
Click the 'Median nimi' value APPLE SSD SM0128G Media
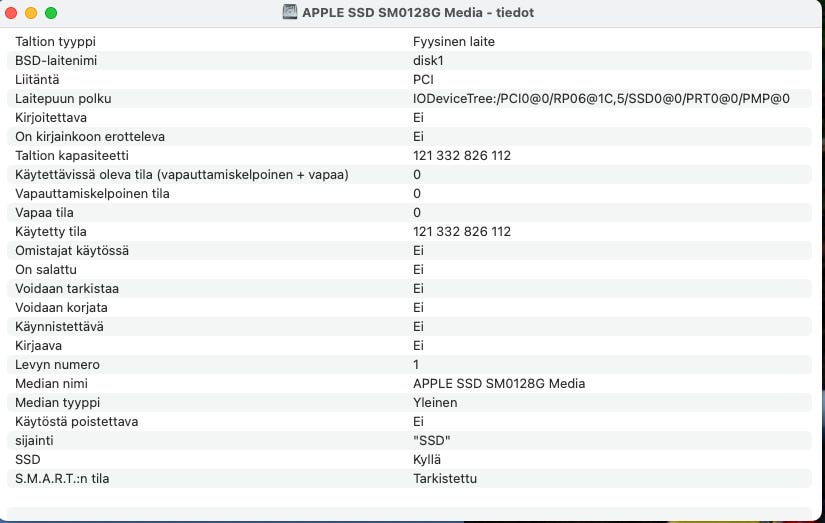[498, 384]
